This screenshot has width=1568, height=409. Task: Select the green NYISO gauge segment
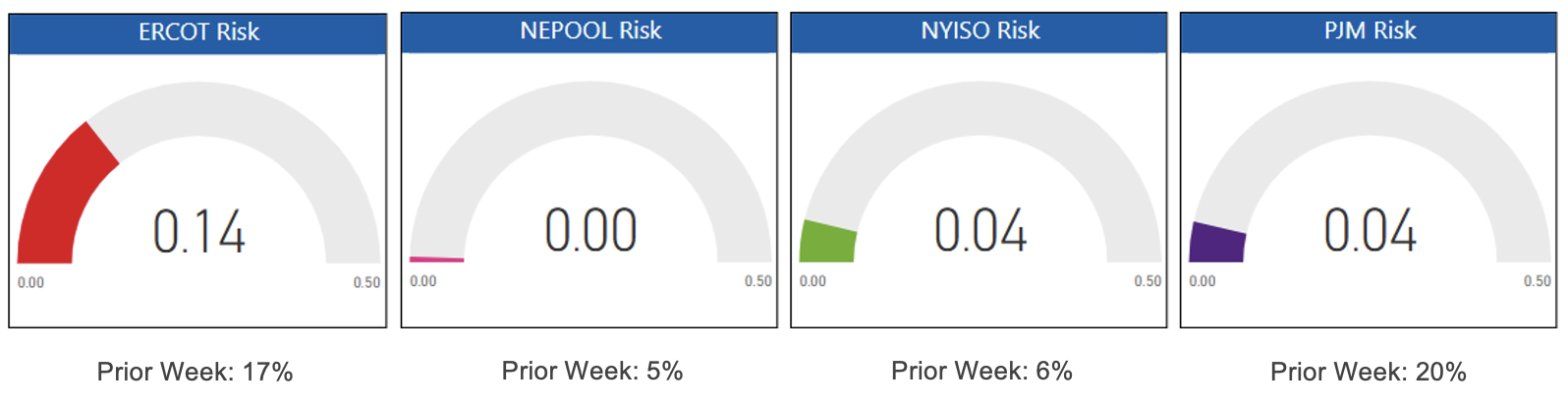[827, 242]
